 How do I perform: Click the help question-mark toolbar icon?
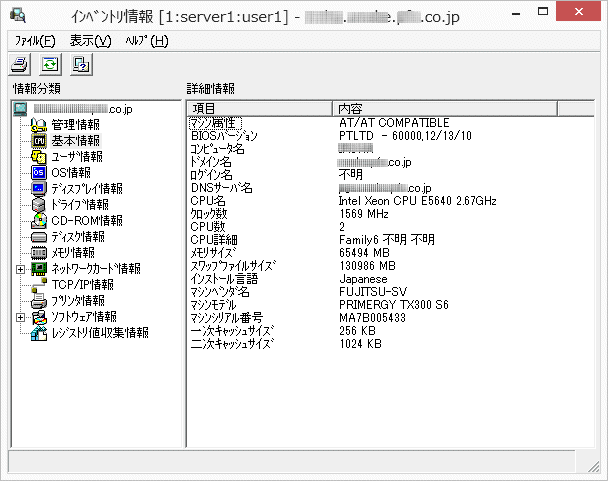[x=81, y=64]
